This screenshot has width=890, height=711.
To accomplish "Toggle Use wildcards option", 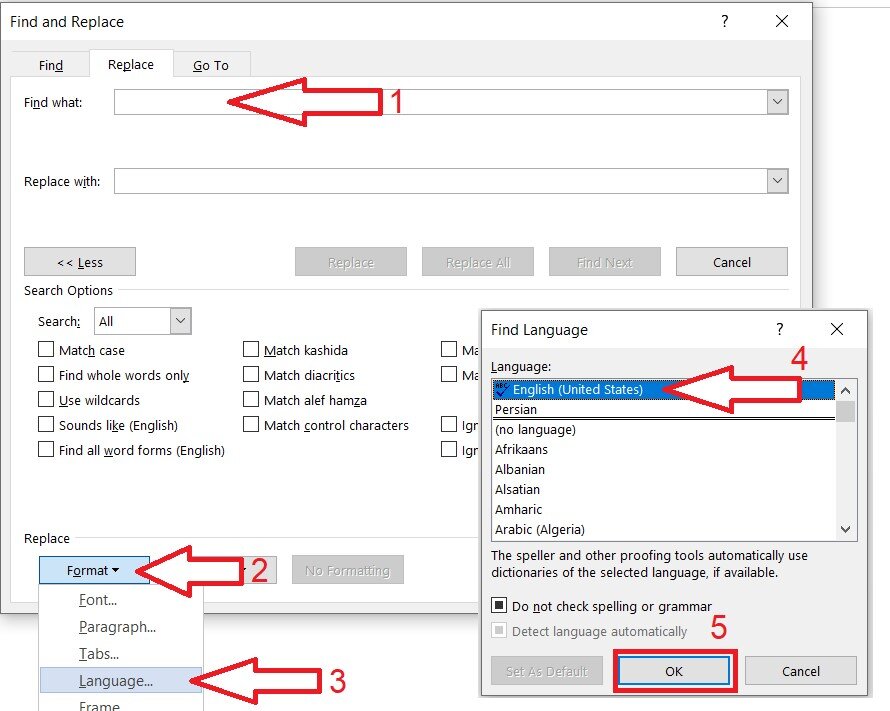I will (46, 401).
